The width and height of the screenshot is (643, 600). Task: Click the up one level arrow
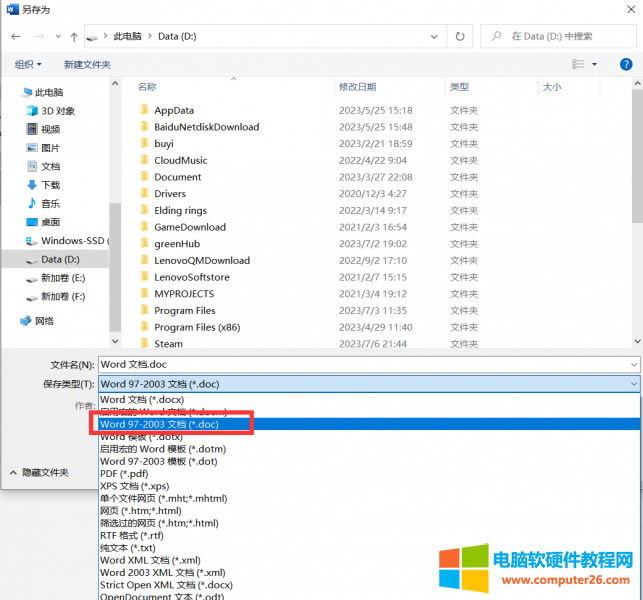(x=74, y=36)
